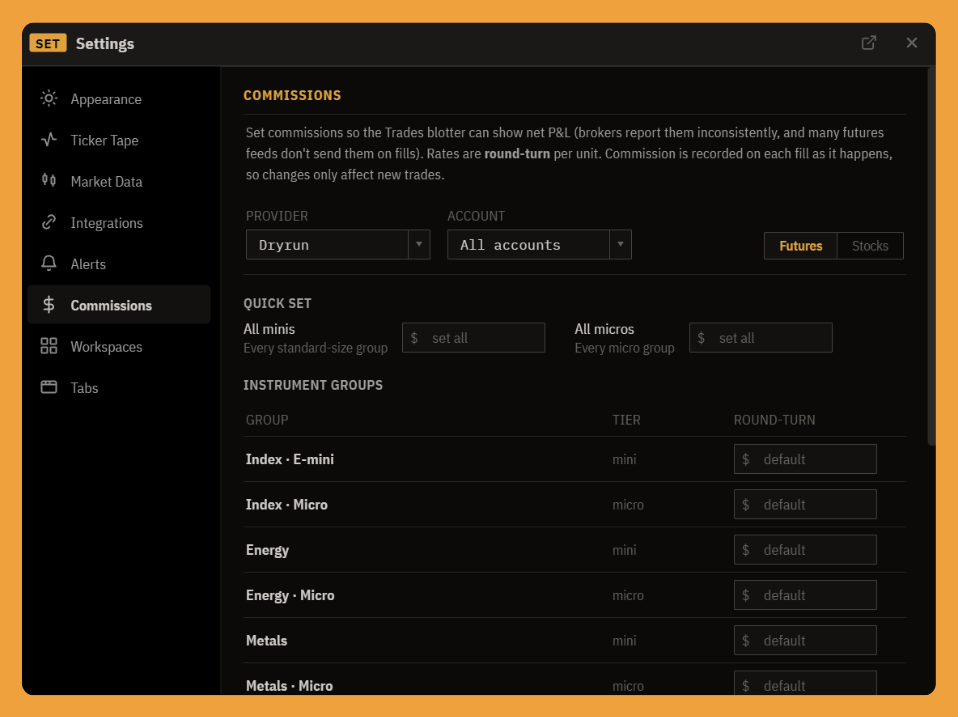The height and width of the screenshot is (717, 958).
Task: Click the Ticker Tape pulse icon
Action: [x=49, y=140]
